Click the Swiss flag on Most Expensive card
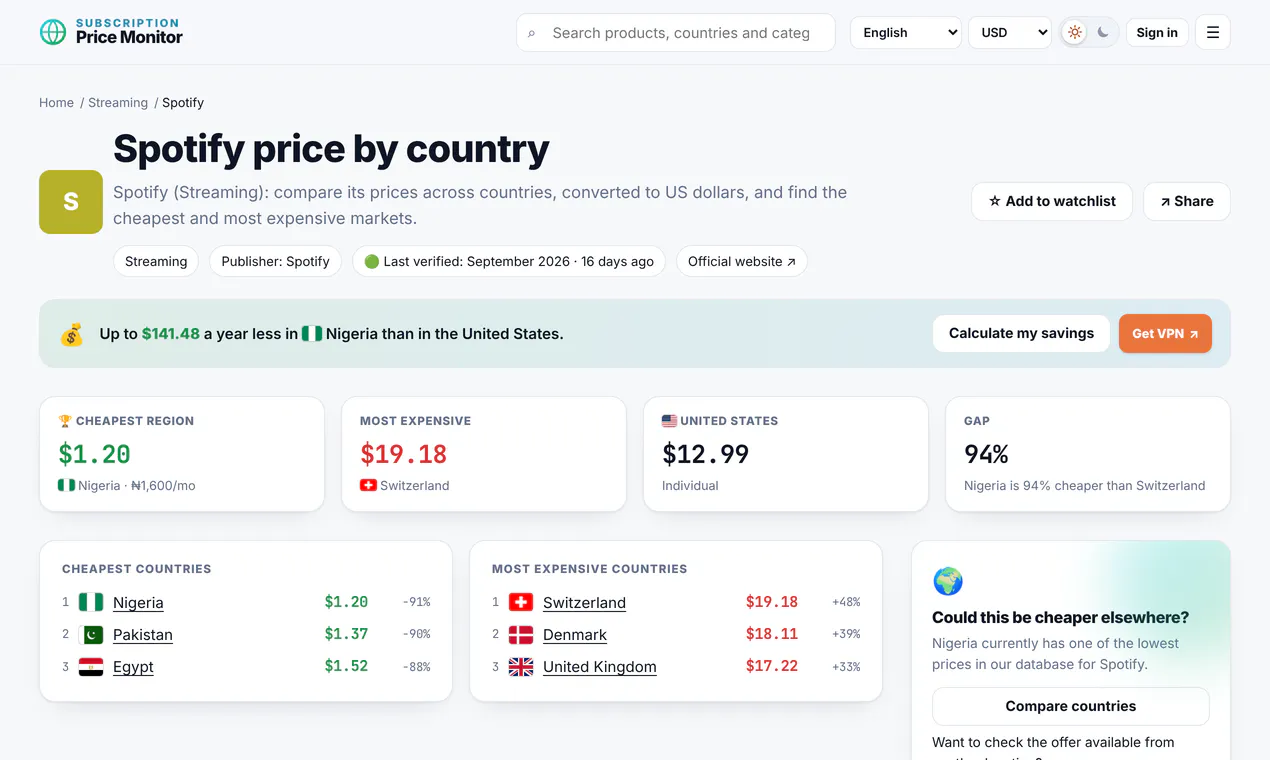This screenshot has width=1270, height=760. click(368, 485)
